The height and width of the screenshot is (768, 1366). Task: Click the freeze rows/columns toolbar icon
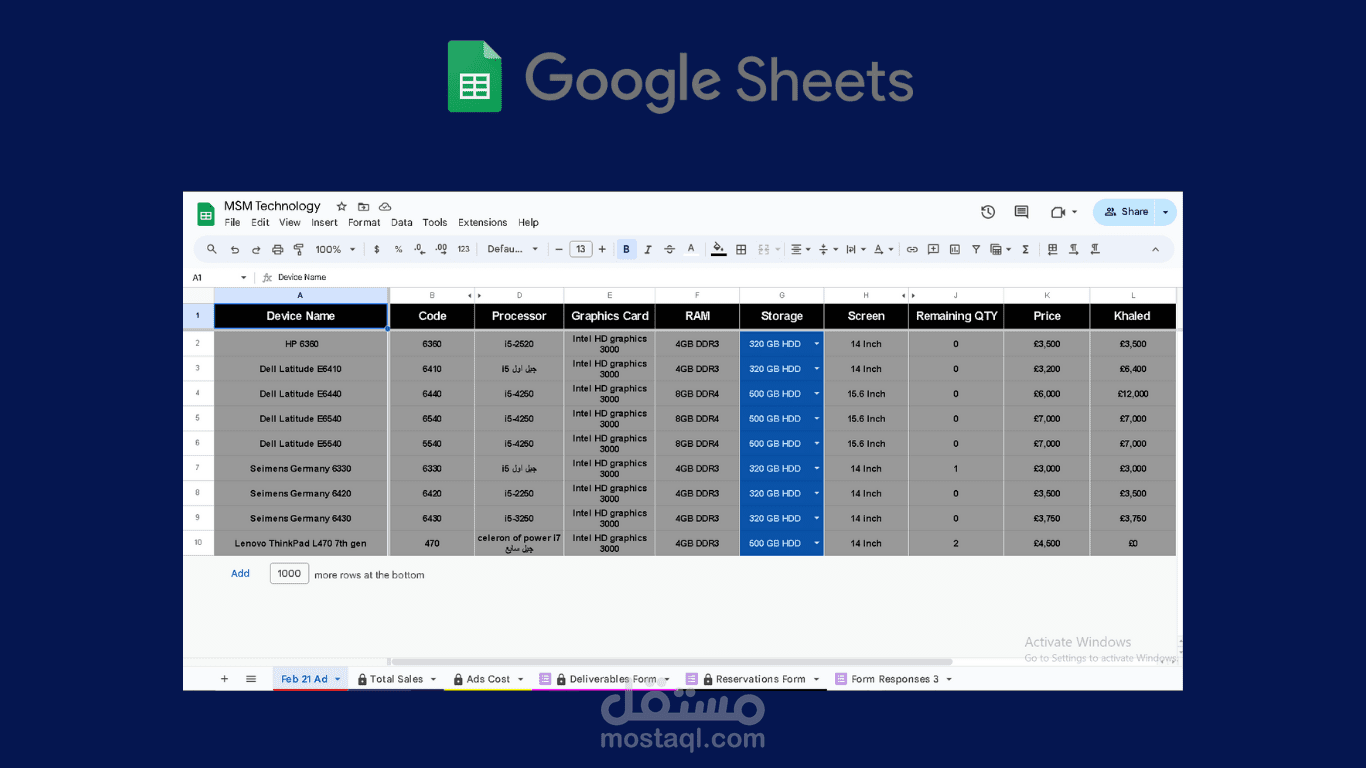click(x=1052, y=250)
